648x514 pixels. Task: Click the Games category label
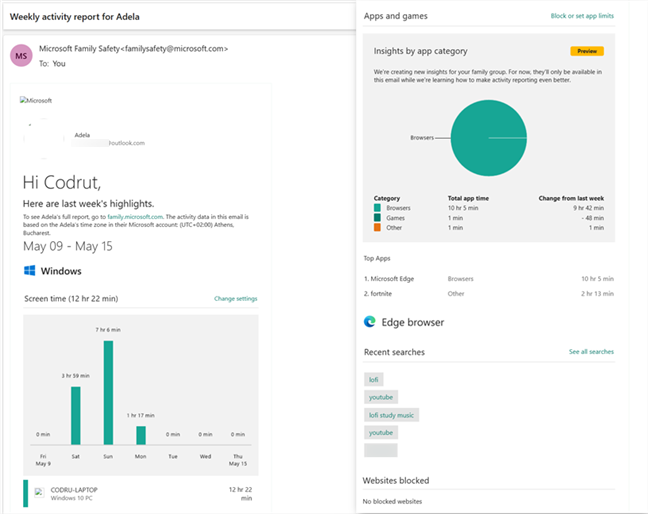tap(395, 218)
